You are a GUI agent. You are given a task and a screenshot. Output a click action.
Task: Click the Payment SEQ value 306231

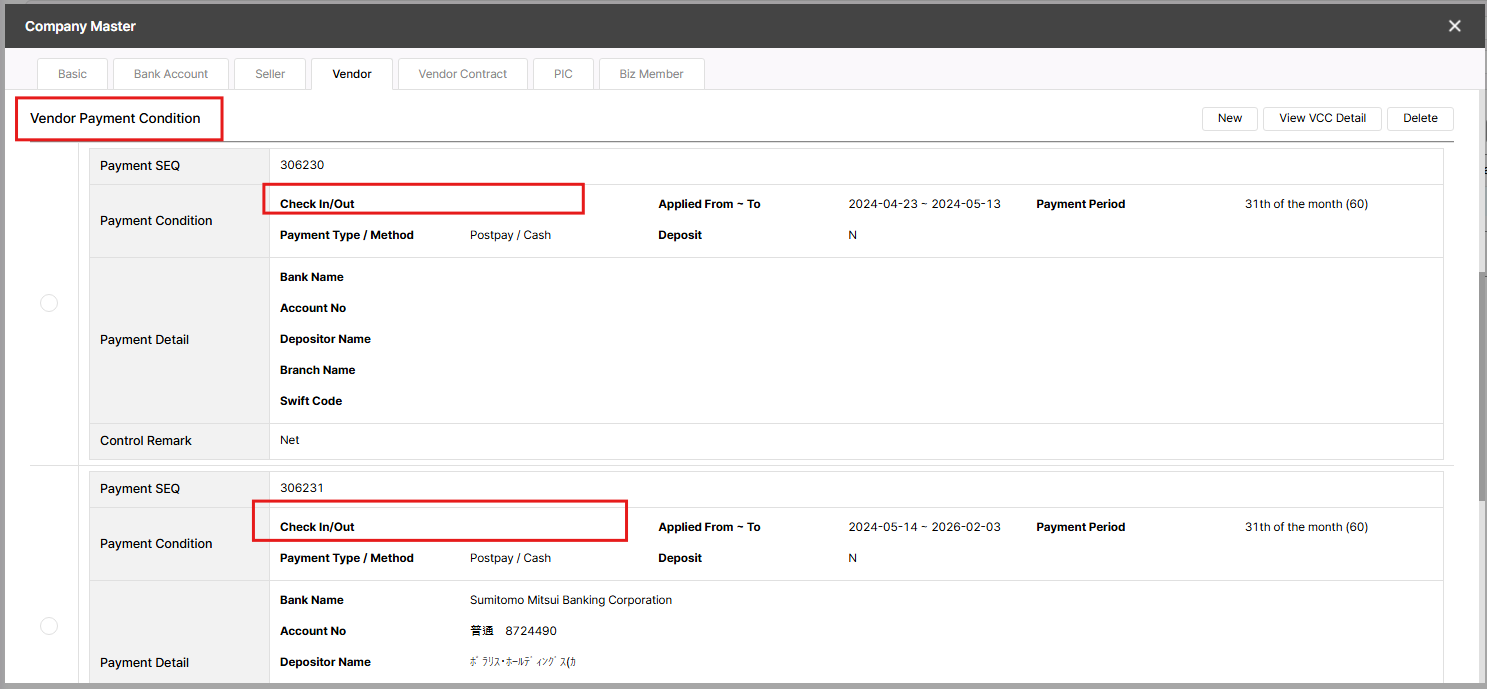[302, 489]
